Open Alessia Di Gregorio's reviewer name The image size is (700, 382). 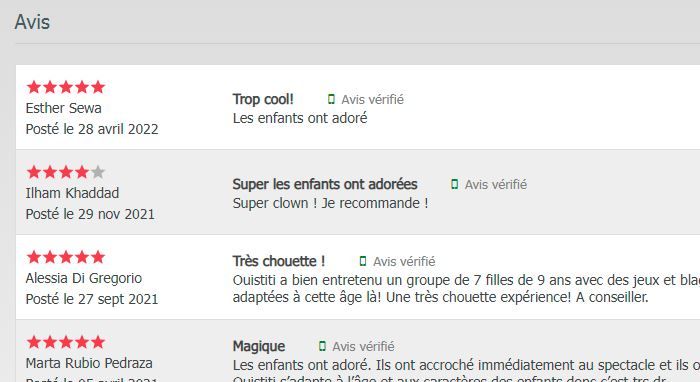click(x=84, y=278)
